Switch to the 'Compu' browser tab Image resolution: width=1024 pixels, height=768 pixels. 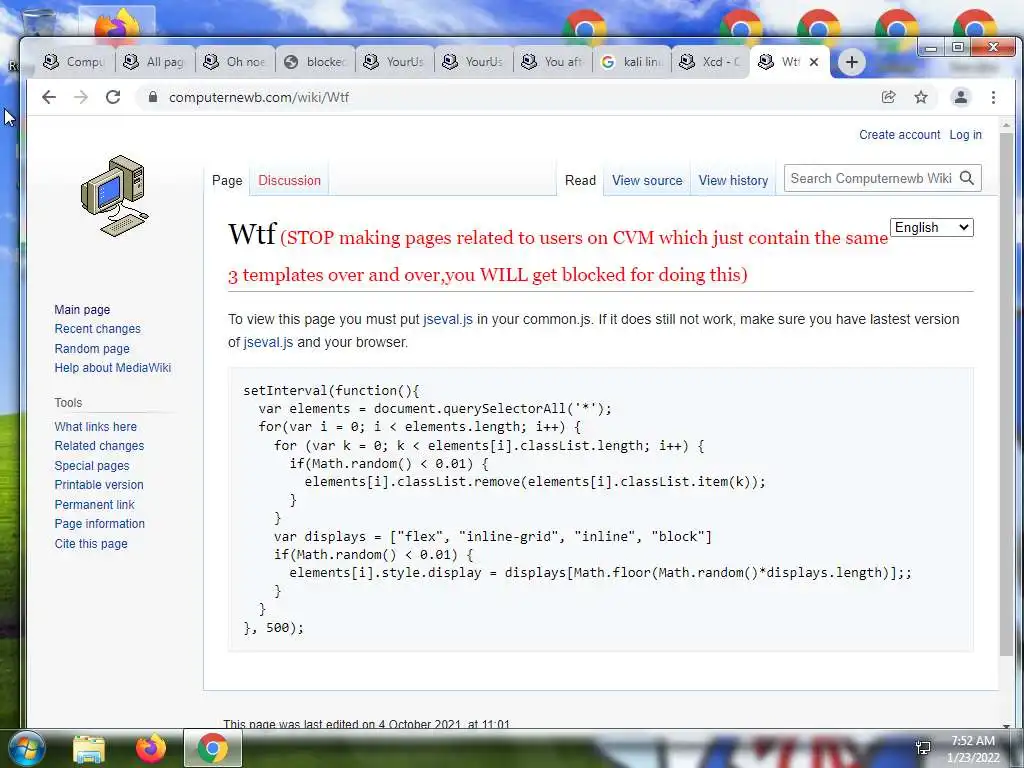coord(74,62)
